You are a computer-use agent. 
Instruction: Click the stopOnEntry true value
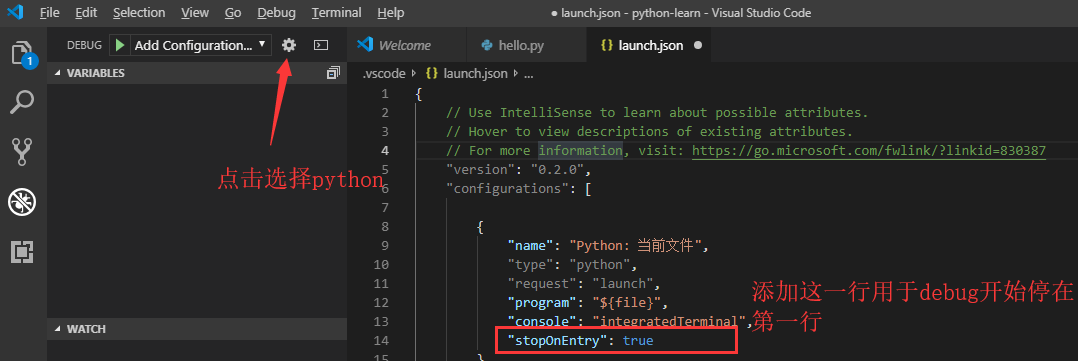638,340
